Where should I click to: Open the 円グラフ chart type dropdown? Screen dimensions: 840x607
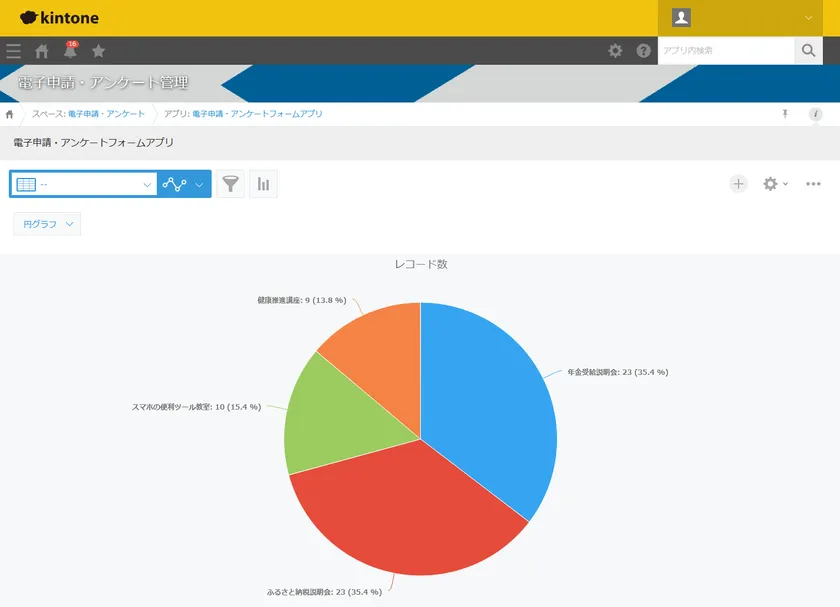(47, 224)
